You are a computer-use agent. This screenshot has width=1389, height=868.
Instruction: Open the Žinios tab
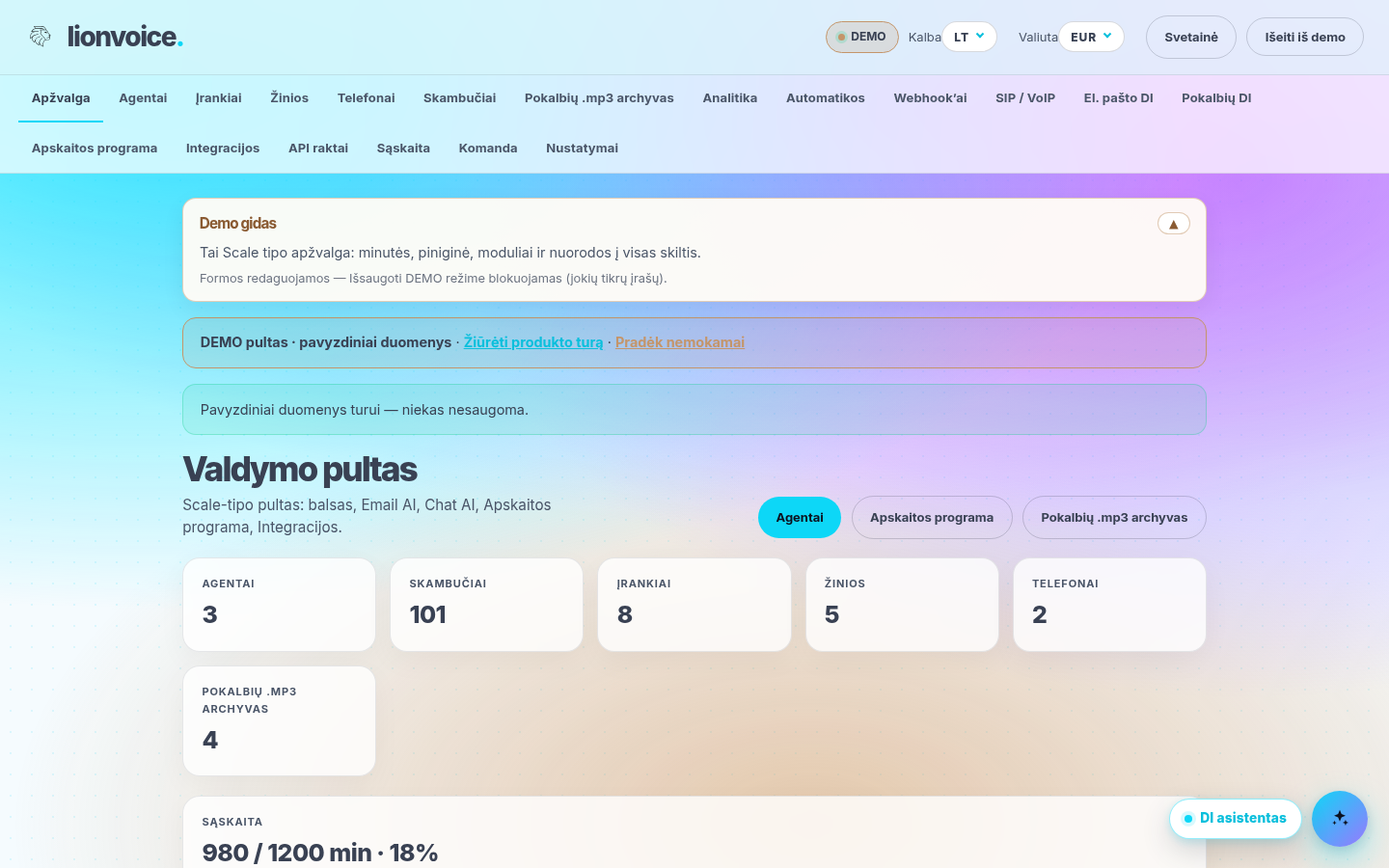[x=289, y=98]
